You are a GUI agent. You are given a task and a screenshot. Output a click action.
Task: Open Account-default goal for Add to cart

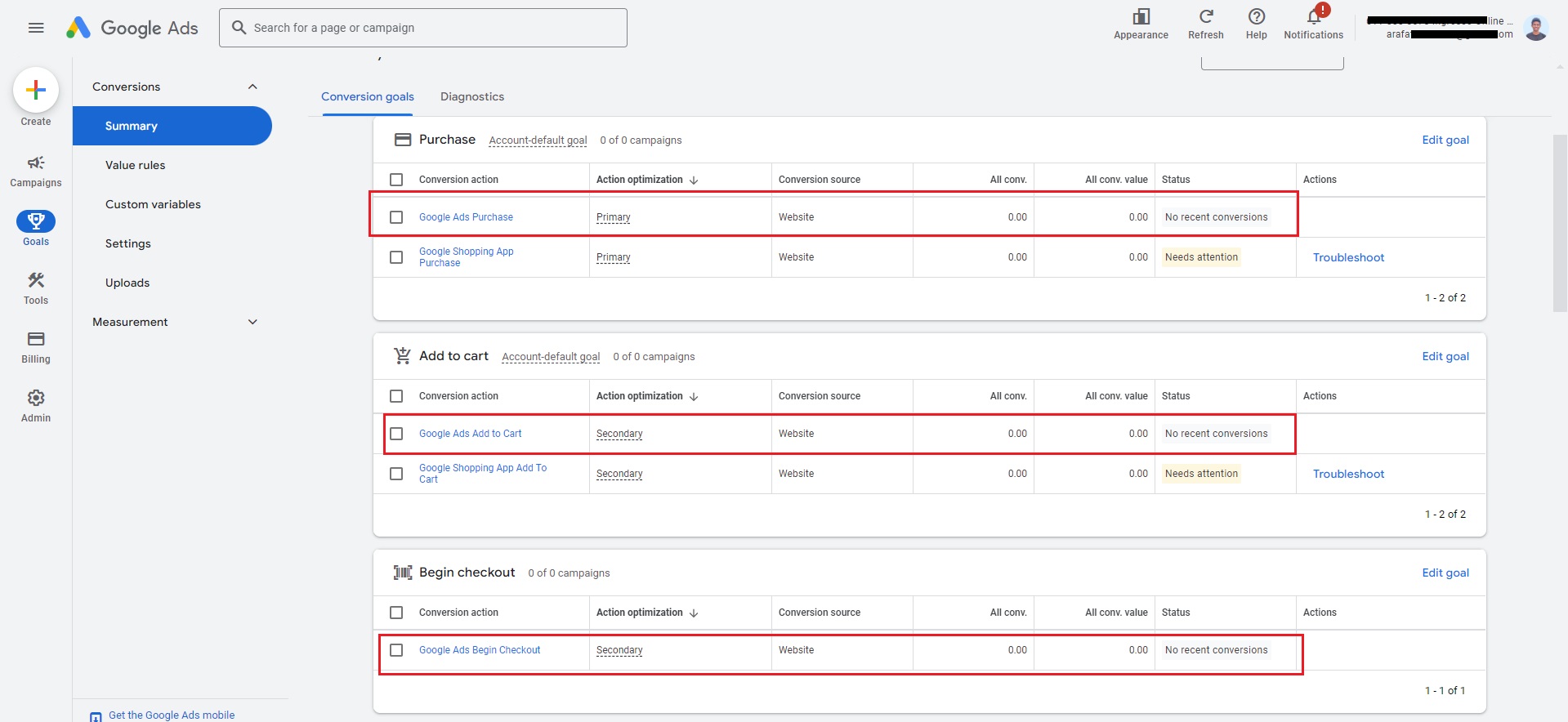pyautogui.click(x=551, y=357)
